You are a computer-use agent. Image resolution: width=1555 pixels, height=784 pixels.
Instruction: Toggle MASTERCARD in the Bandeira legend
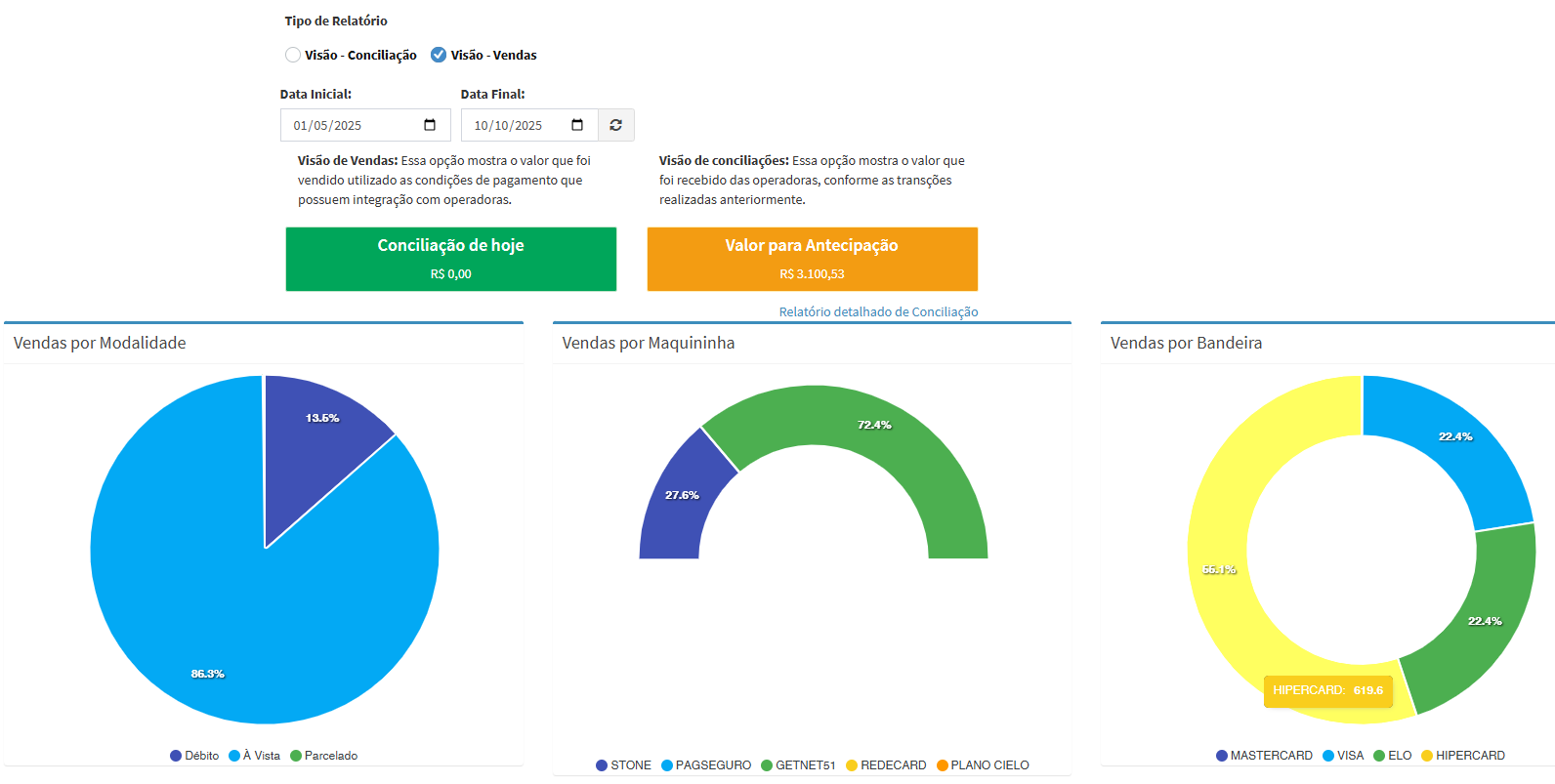tap(1264, 756)
